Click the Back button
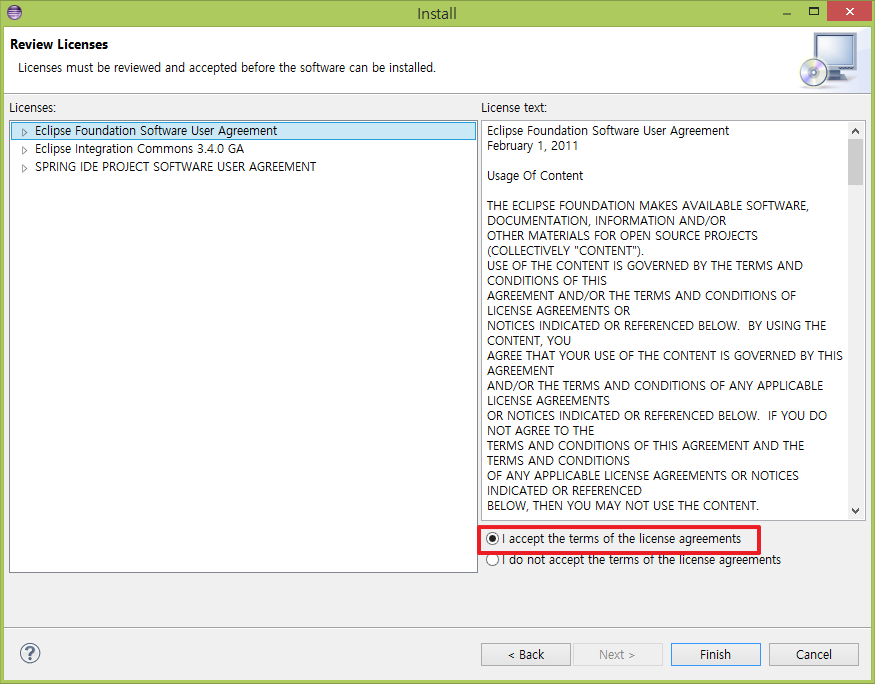875x684 pixels. click(x=526, y=654)
